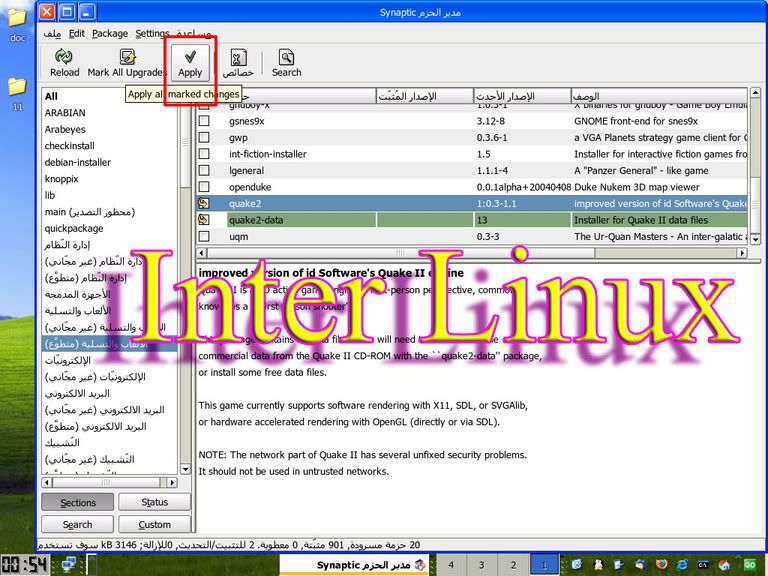Click the Reload toolbar icon
The height and width of the screenshot is (576, 768).
pyautogui.click(x=64, y=57)
